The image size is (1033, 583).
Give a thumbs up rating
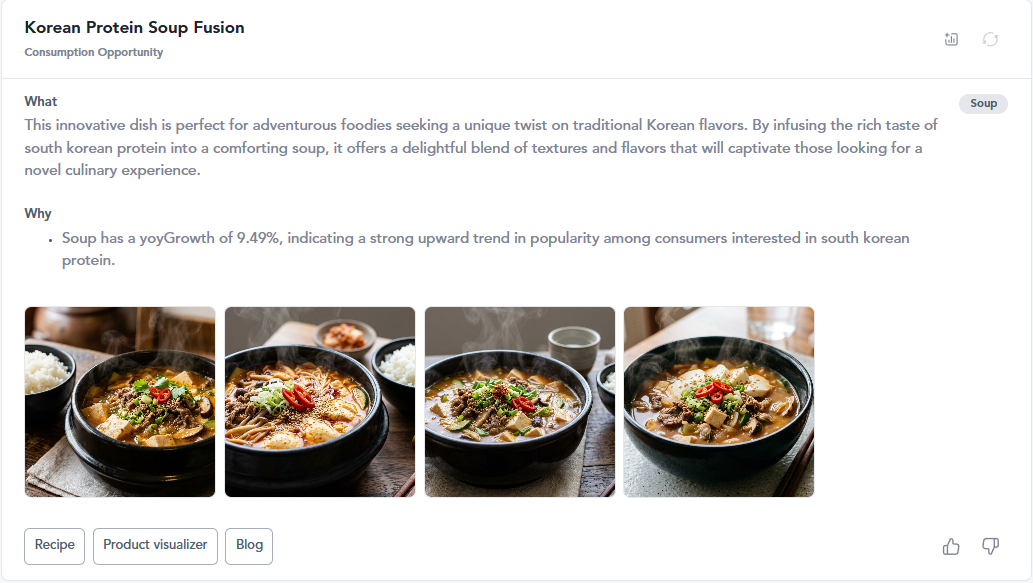pyautogui.click(x=951, y=546)
